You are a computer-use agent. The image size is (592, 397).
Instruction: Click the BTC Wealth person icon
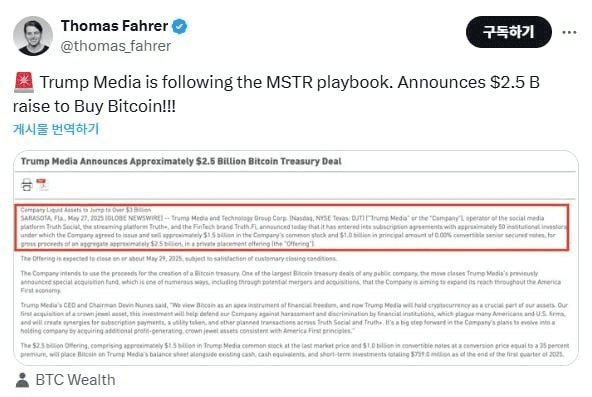click(x=22, y=380)
